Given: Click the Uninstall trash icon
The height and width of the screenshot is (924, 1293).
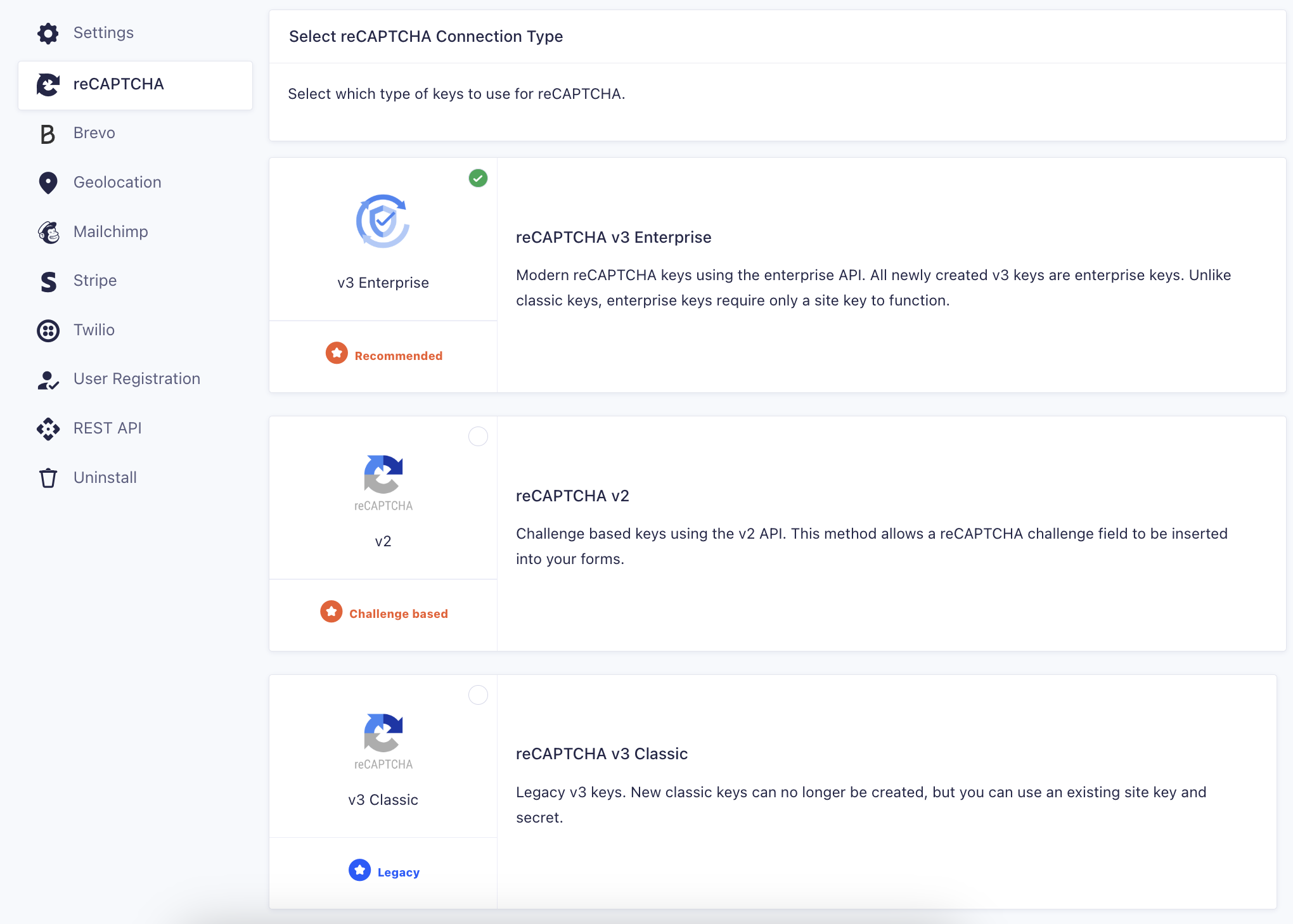Looking at the screenshot, I should point(48,478).
